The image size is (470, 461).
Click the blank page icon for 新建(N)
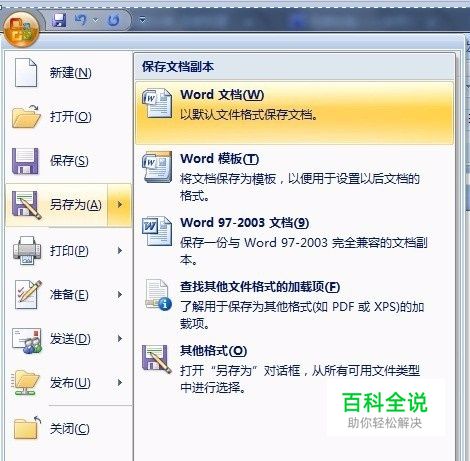pyautogui.click(x=26, y=72)
